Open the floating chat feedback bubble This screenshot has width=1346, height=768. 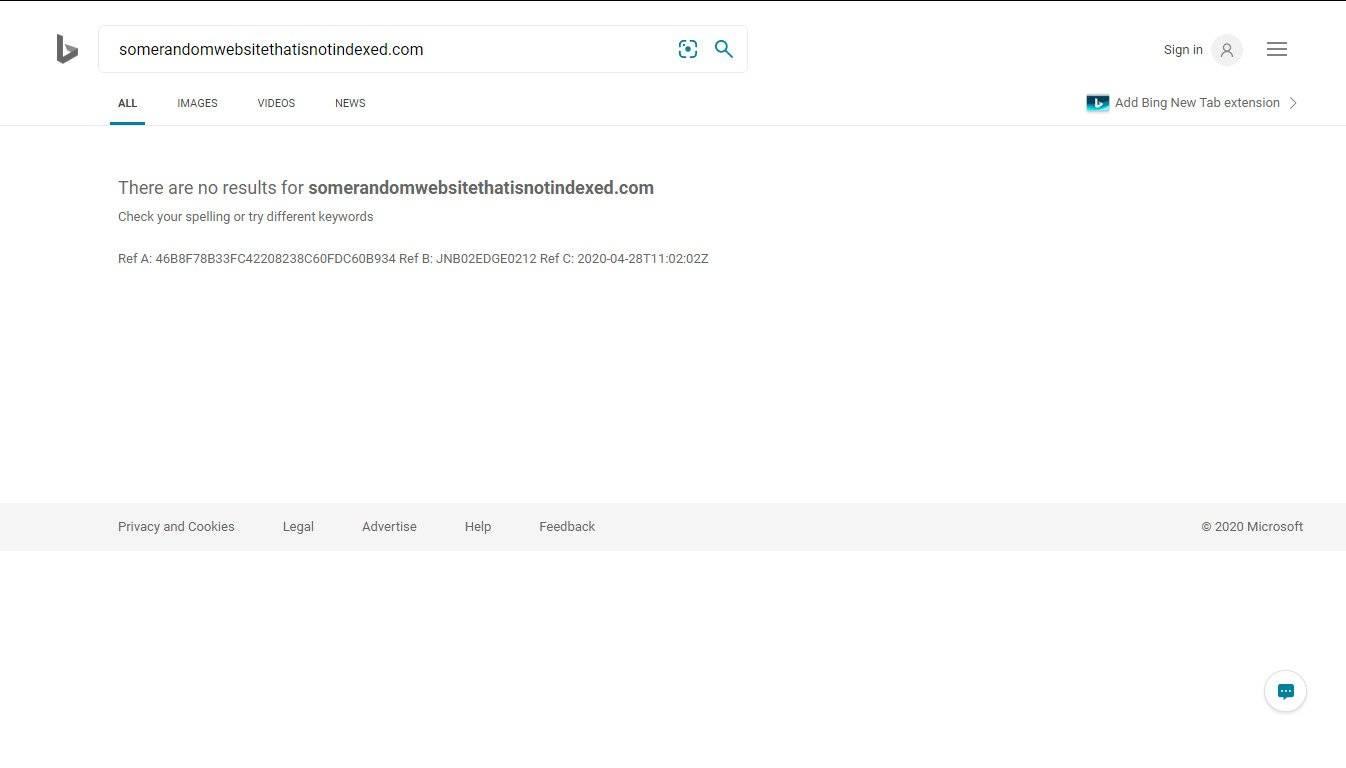(x=1285, y=691)
